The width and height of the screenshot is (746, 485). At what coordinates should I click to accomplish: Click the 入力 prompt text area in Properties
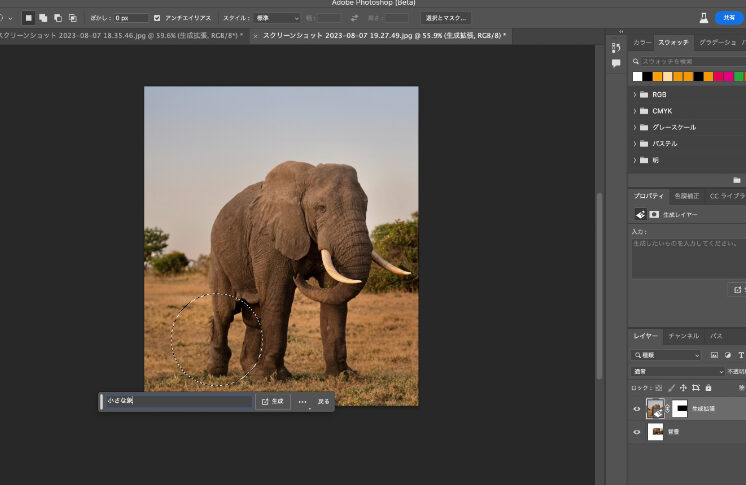tap(689, 258)
